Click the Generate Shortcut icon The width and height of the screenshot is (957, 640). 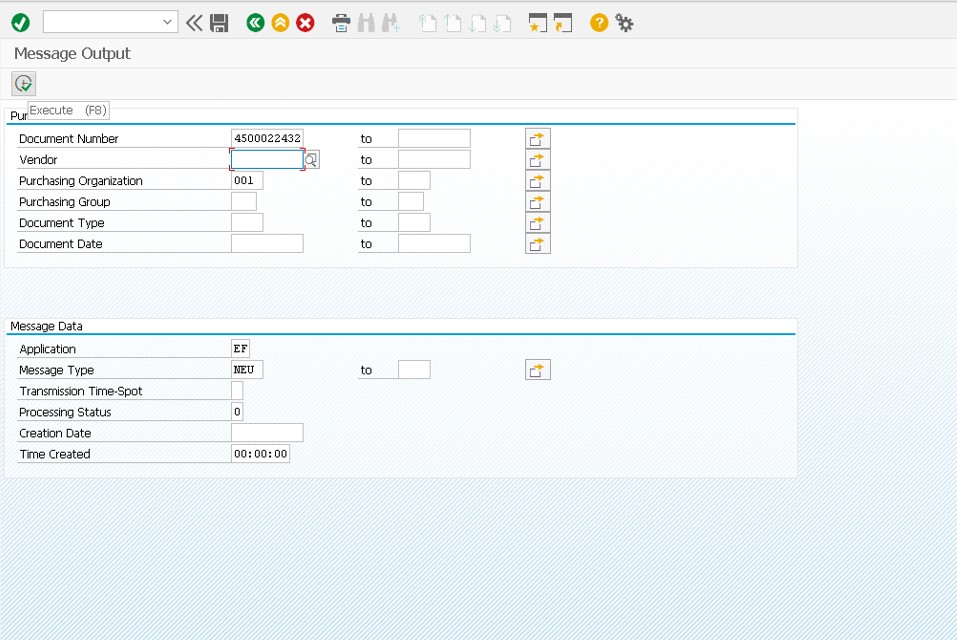point(563,23)
